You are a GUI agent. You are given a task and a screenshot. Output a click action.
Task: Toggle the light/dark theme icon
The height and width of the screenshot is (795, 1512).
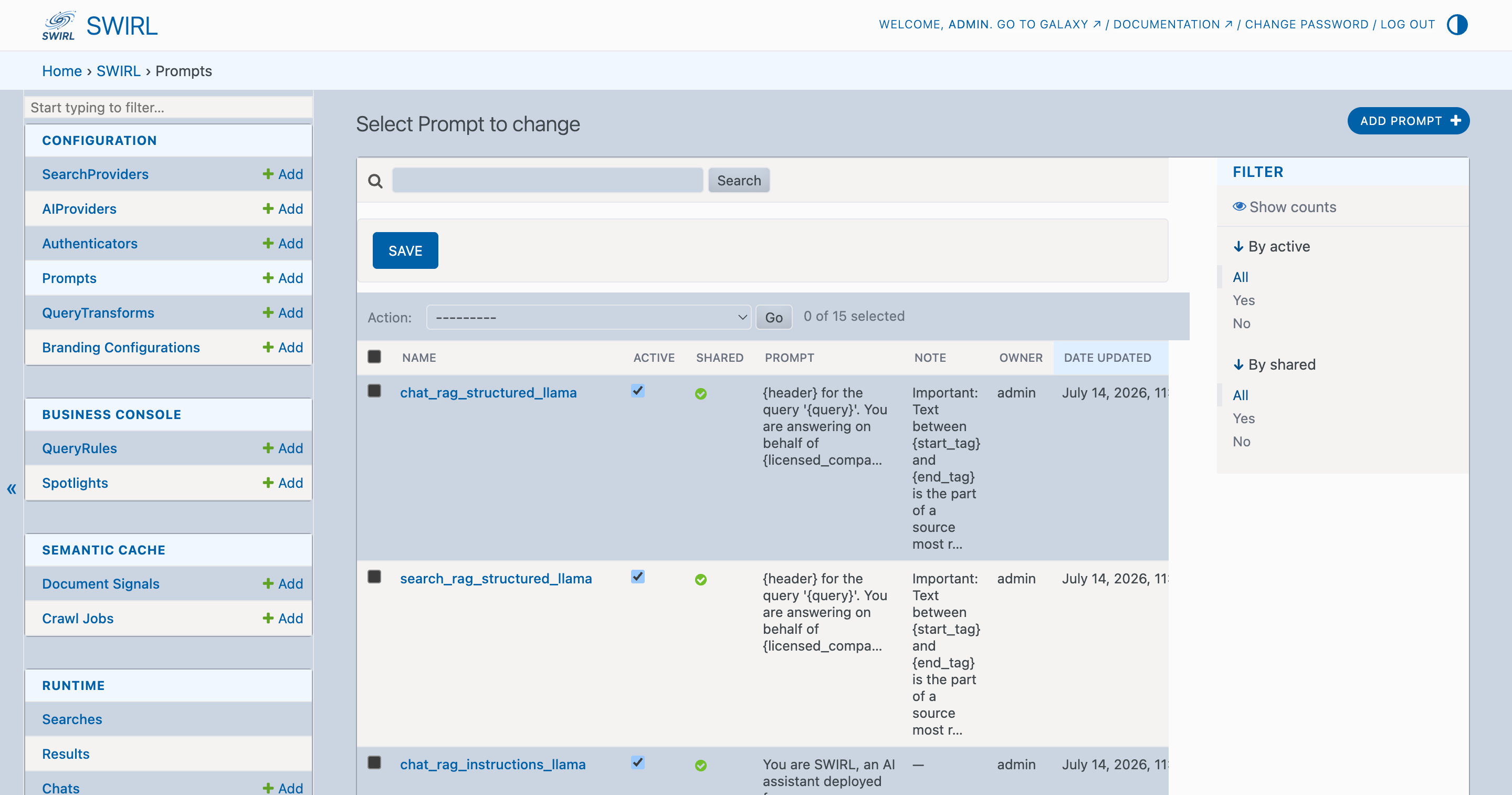[x=1457, y=25]
